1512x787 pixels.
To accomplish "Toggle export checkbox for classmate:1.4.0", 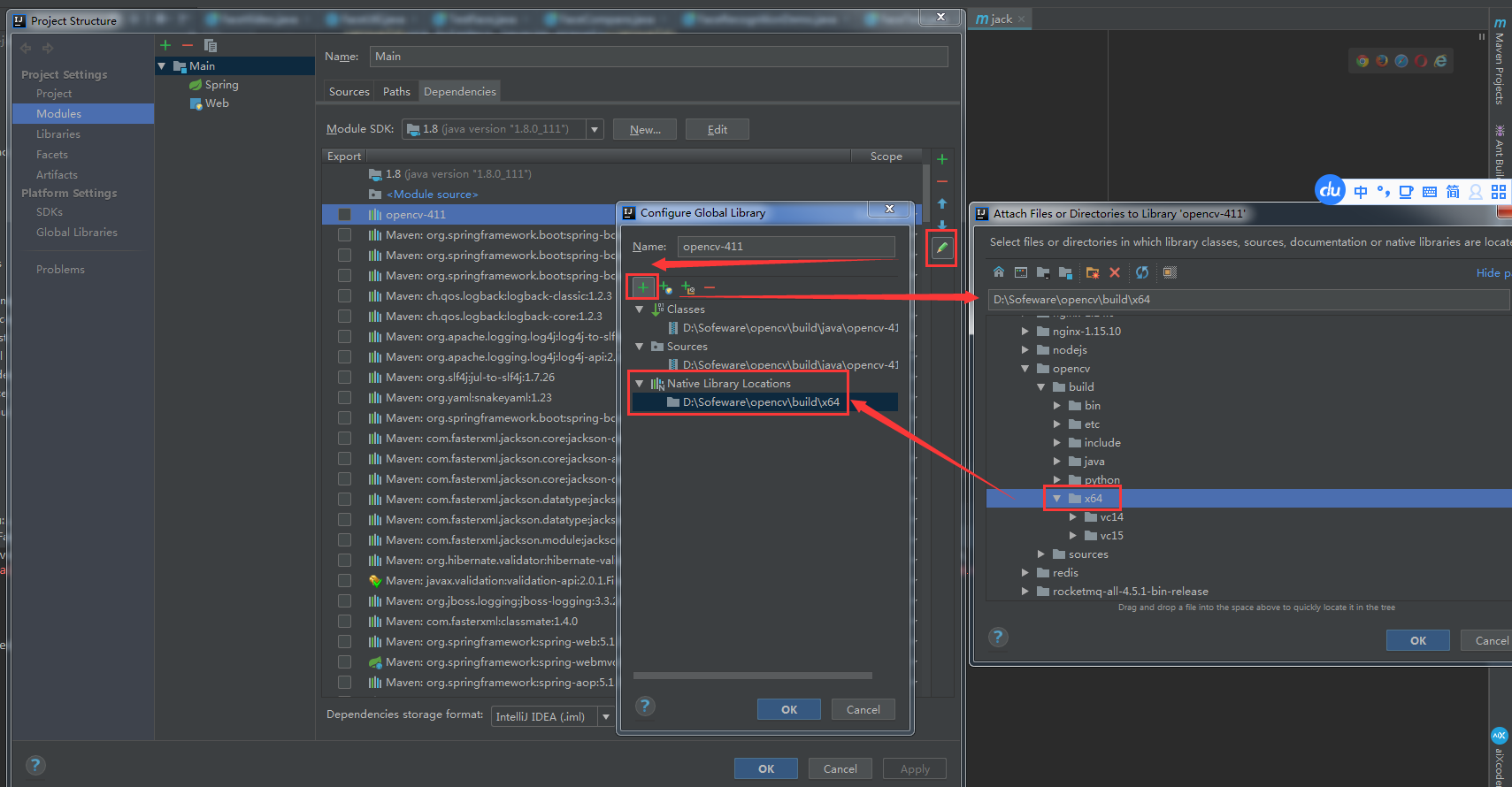I will pyautogui.click(x=345, y=622).
